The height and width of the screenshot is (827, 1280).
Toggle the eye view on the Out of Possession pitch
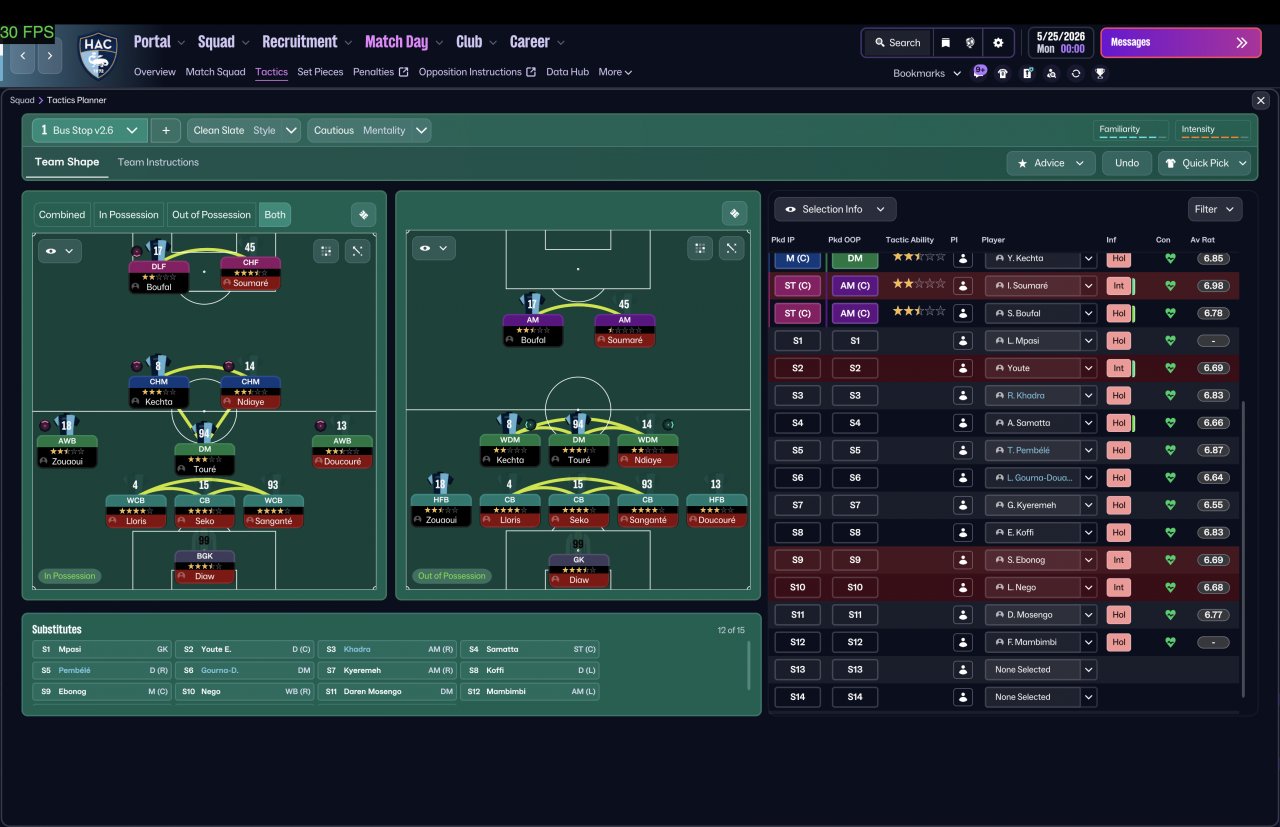432,248
